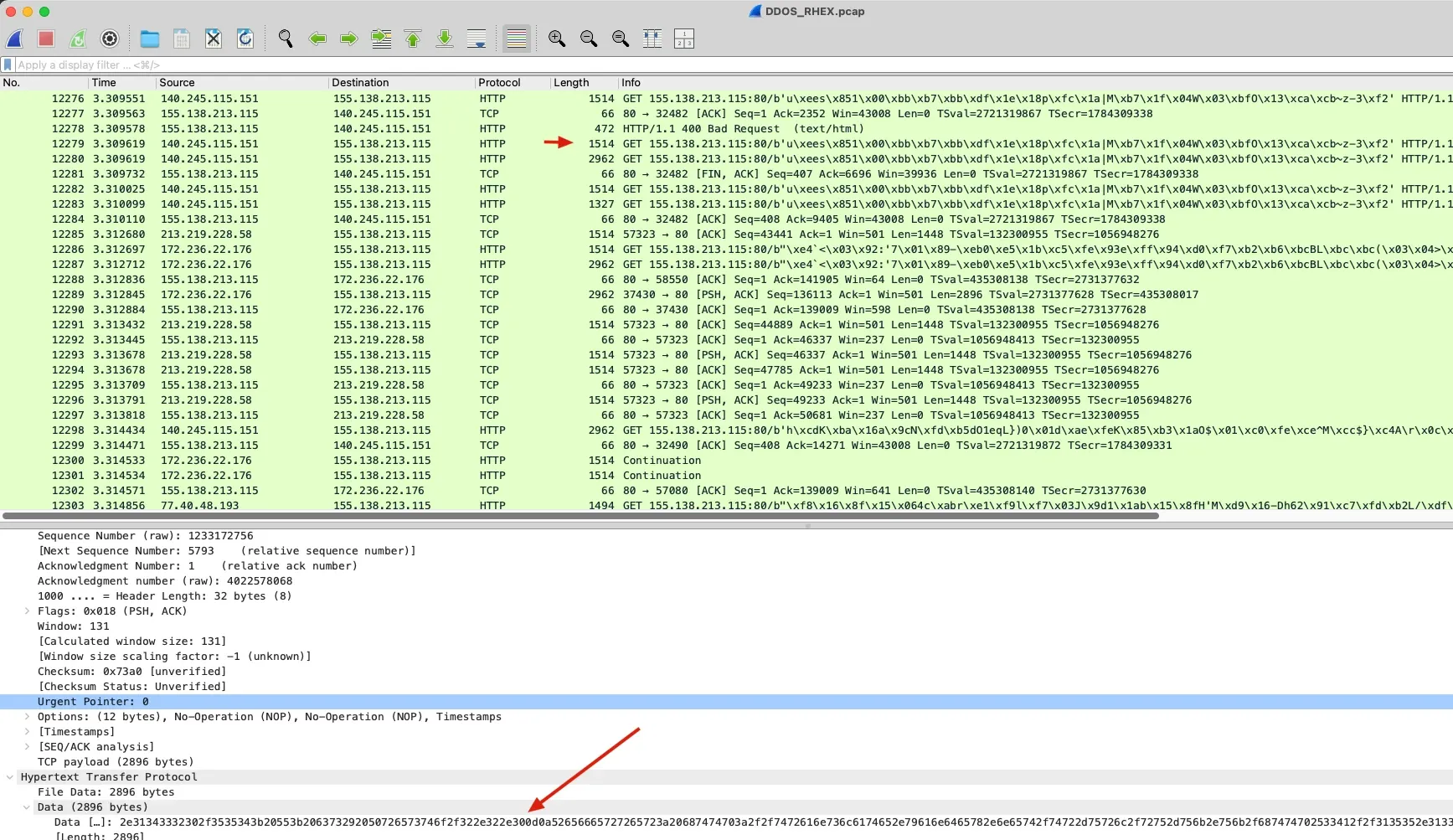
Task: Click the save capture file icon
Action: pyautogui.click(x=182, y=39)
